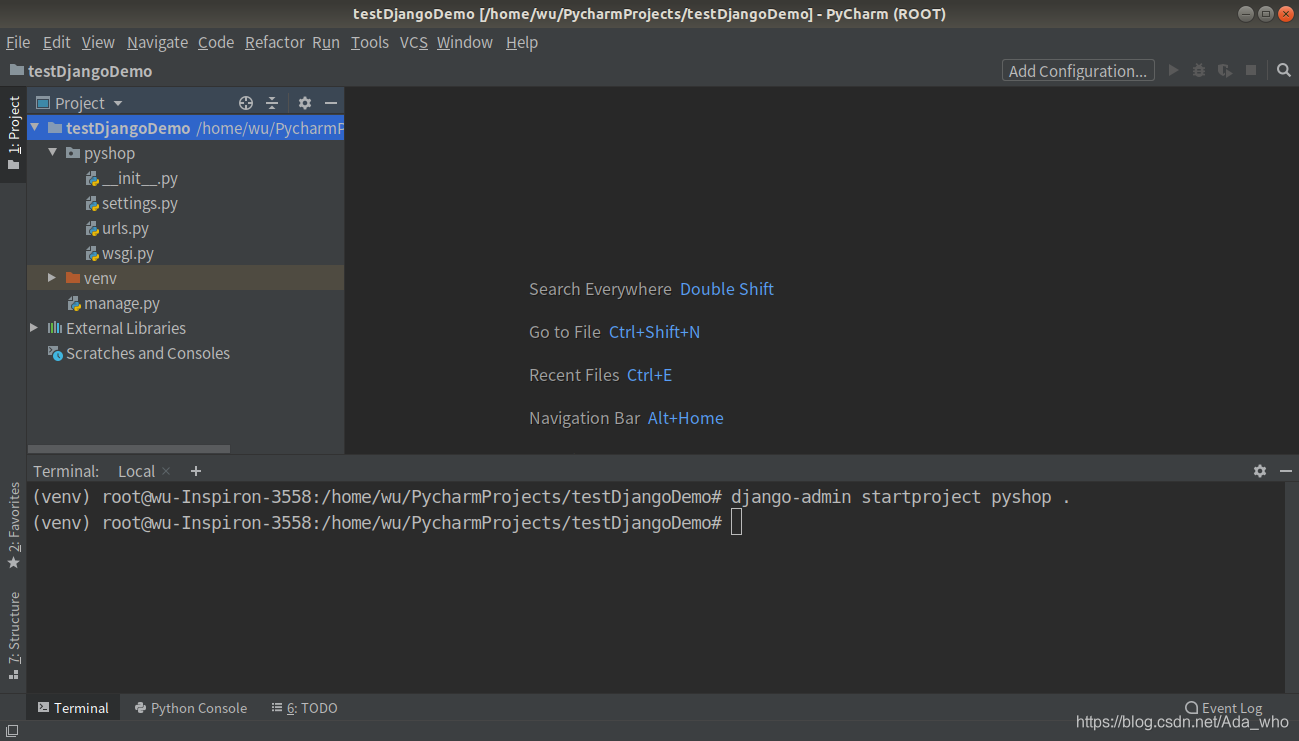Add a new terminal session with plus icon
The height and width of the screenshot is (741, 1299).
point(196,471)
